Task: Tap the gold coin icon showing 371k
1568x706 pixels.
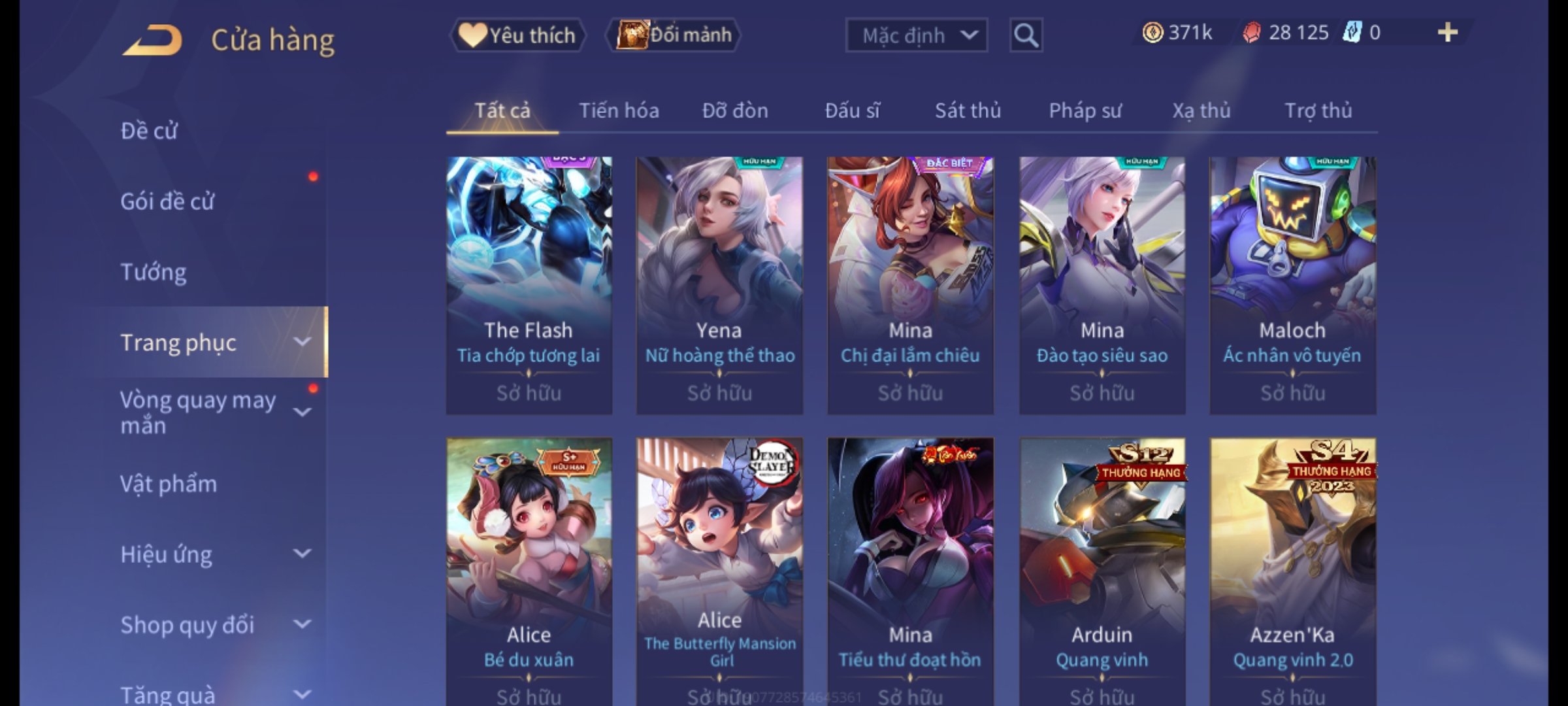Action: coord(1152,33)
